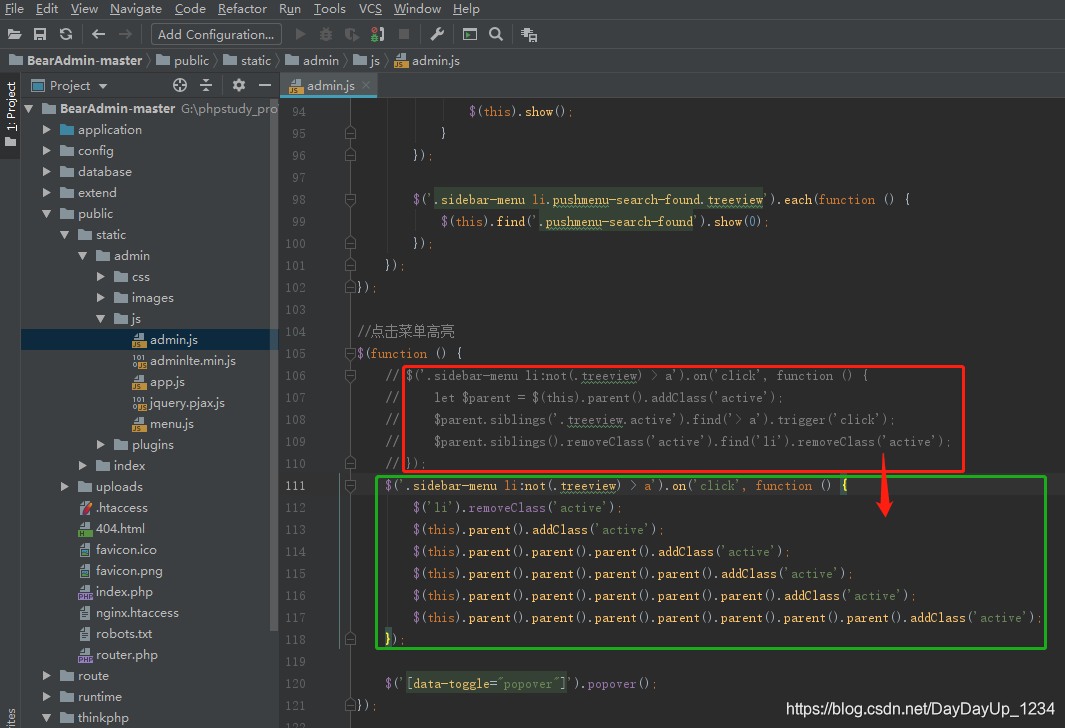Image resolution: width=1065 pixels, height=728 pixels.
Task: Open Settings via the wrench icon
Action: coord(437,34)
